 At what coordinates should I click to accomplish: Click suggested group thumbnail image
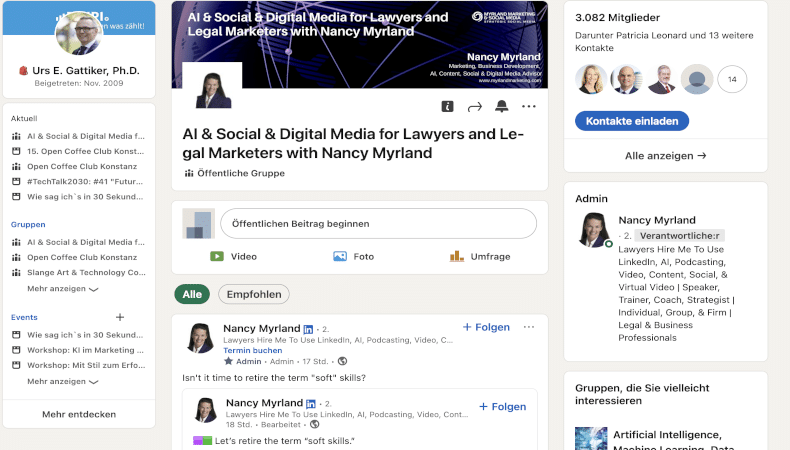tap(591, 438)
